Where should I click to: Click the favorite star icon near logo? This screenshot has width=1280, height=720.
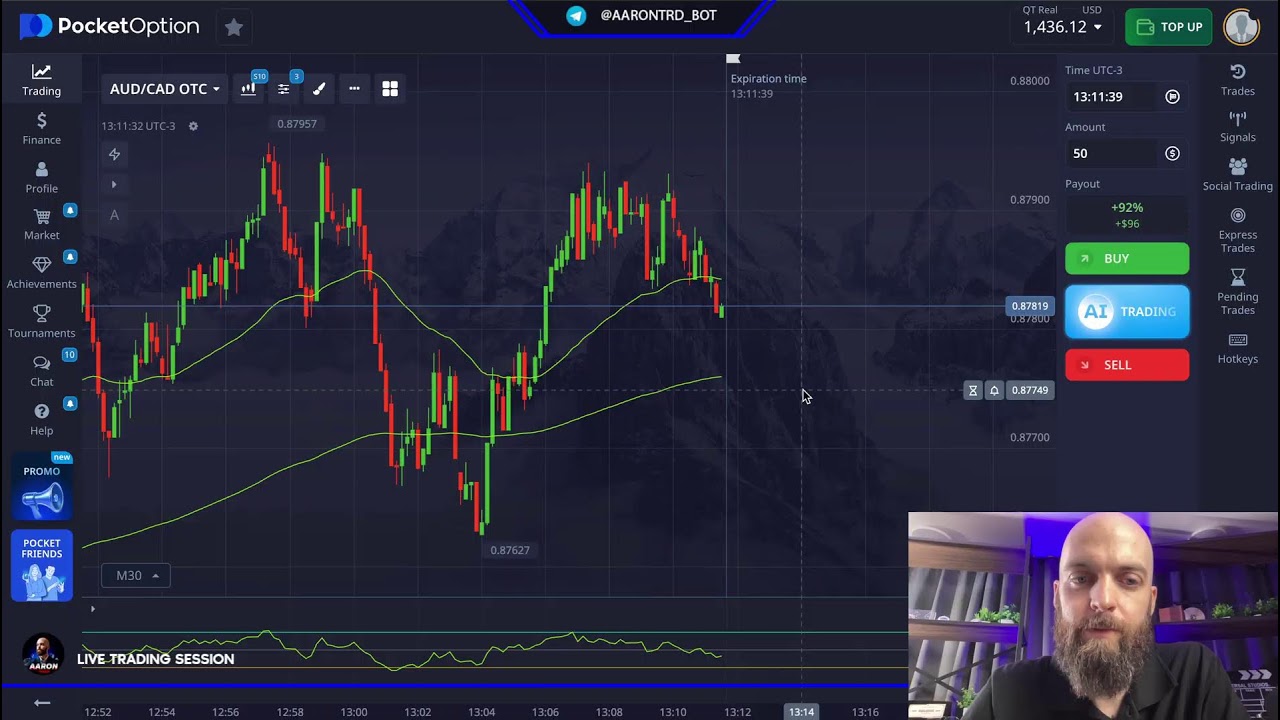(x=234, y=27)
